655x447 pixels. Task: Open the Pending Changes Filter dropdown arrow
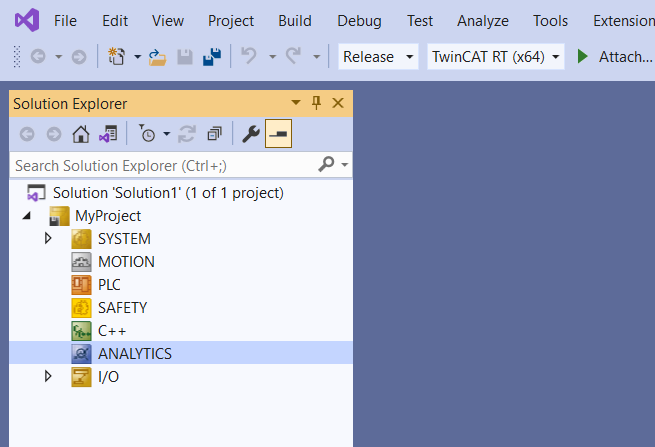(167, 134)
